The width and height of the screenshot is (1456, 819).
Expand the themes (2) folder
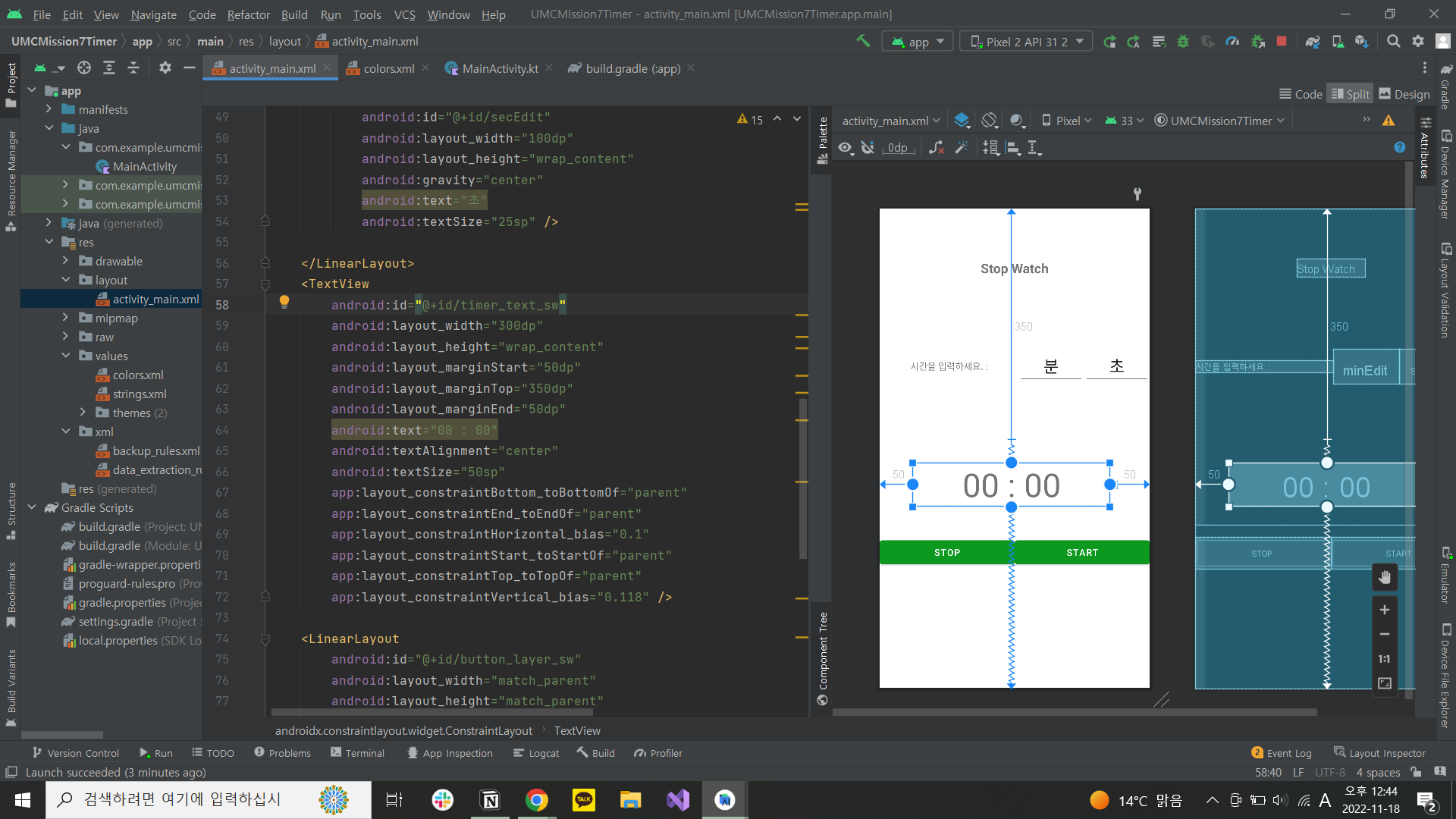tap(83, 413)
